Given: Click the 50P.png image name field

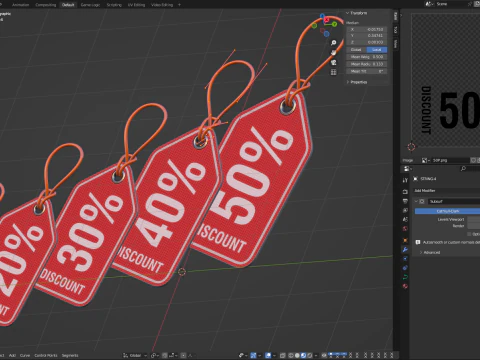Looking at the screenshot, I should pyautogui.click(x=450, y=160).
